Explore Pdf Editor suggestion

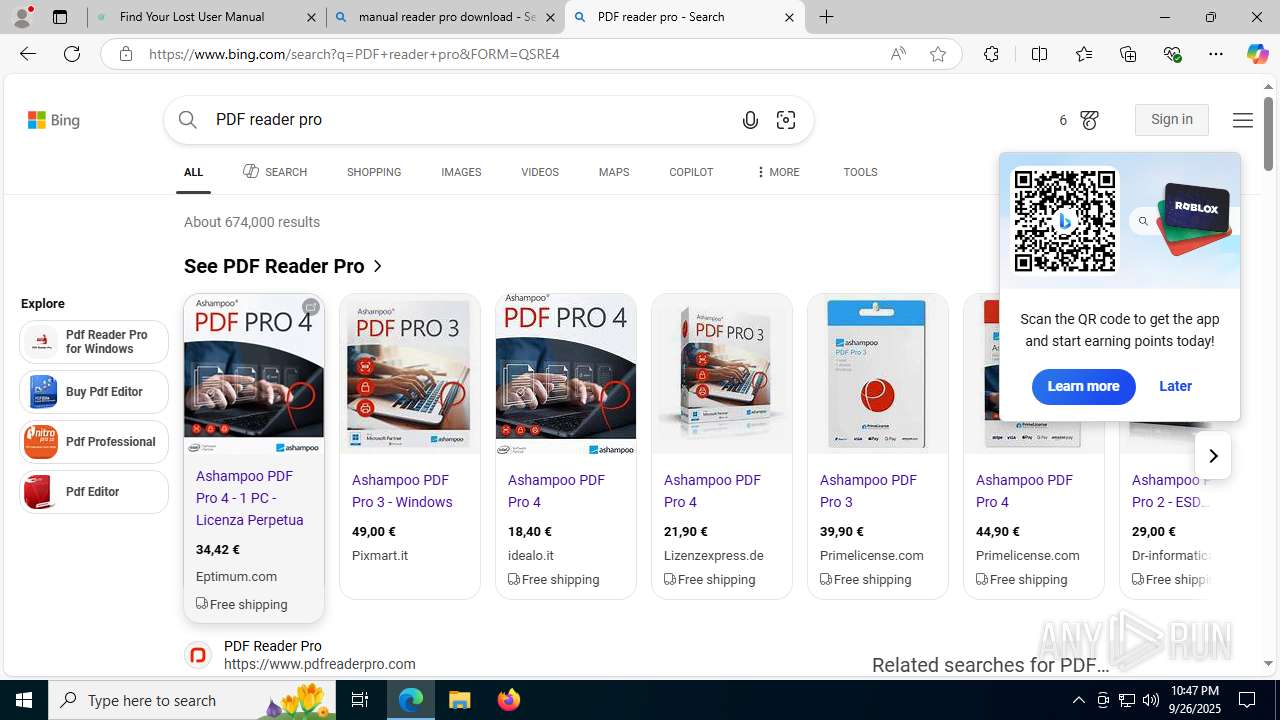[94, 492]
